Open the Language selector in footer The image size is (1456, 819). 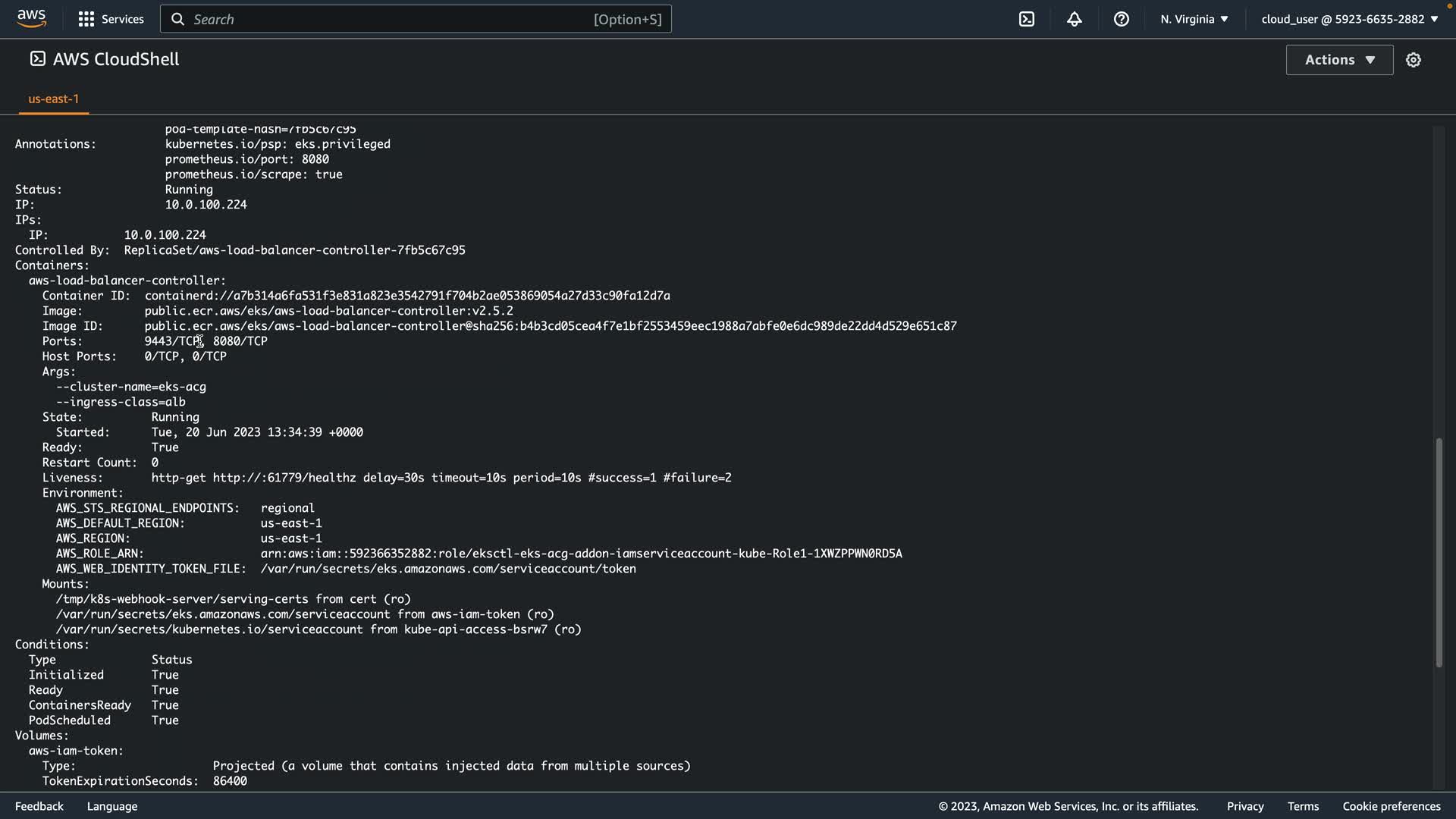112,806
